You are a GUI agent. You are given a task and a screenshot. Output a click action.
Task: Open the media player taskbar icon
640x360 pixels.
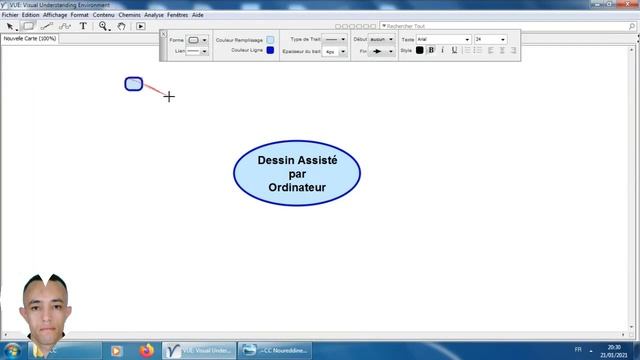pos(116,351)
